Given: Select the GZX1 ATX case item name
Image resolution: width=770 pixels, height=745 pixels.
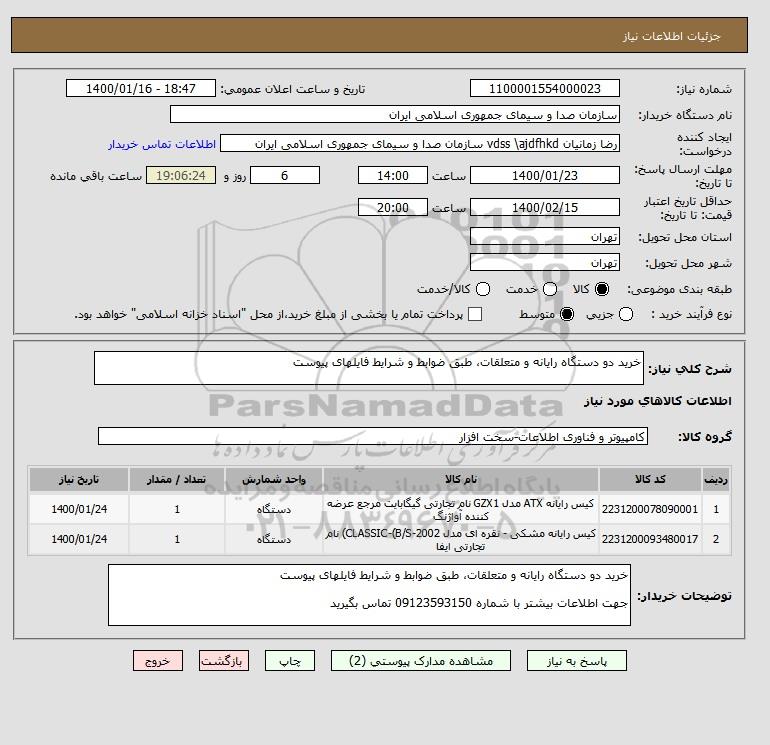Looking at the screenshot, I should pos(461,509).
